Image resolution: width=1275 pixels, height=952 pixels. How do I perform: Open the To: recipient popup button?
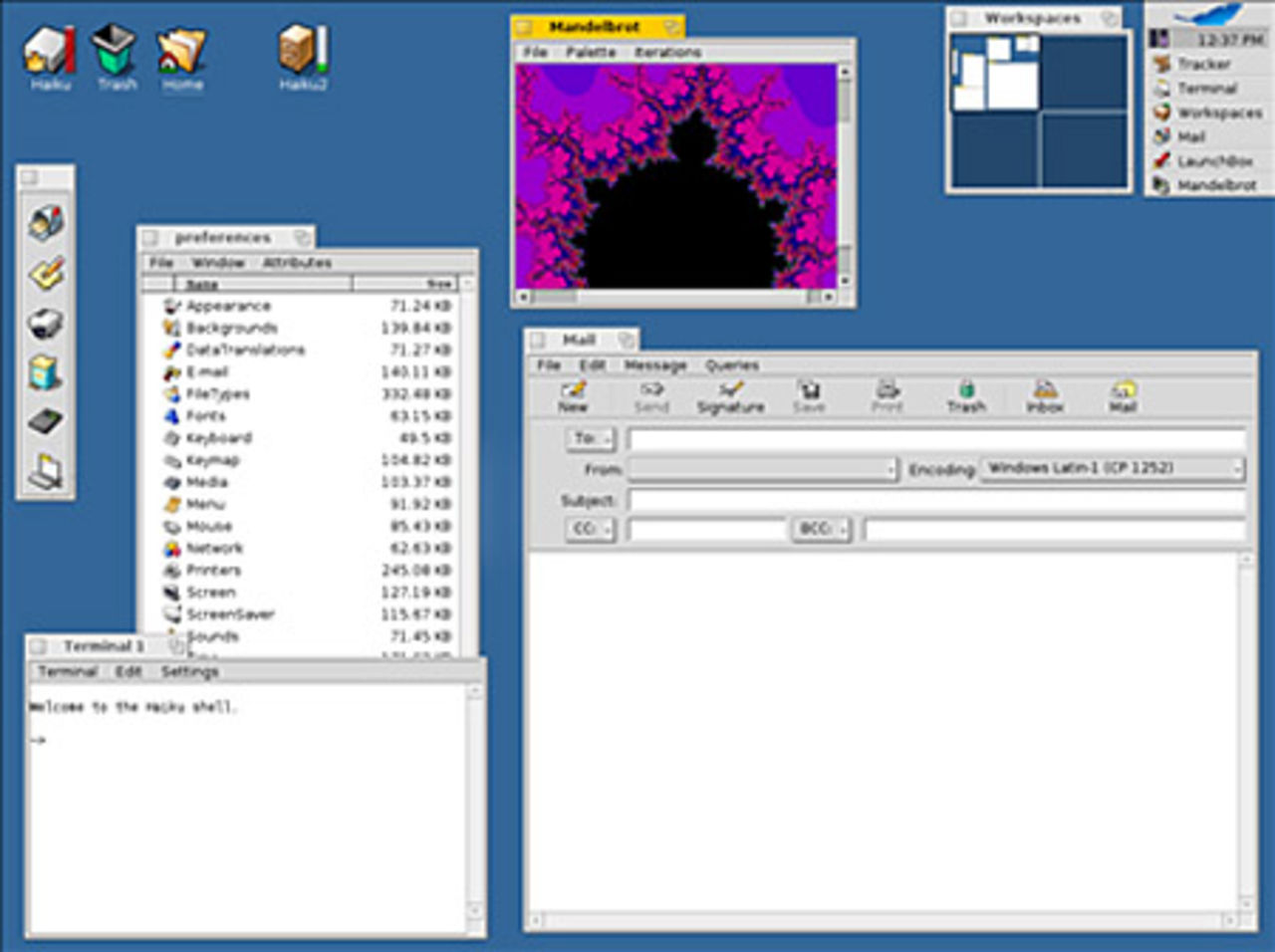tap(591, 439)
